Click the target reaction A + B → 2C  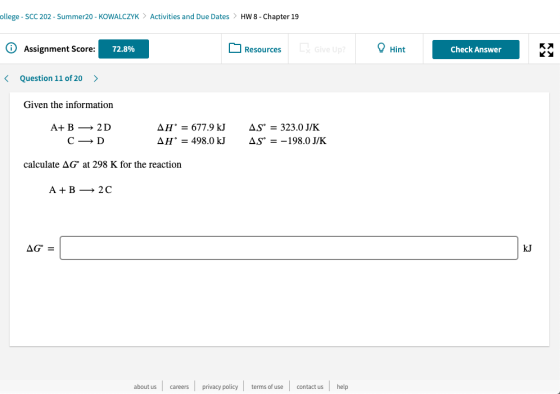pos(80,190)
